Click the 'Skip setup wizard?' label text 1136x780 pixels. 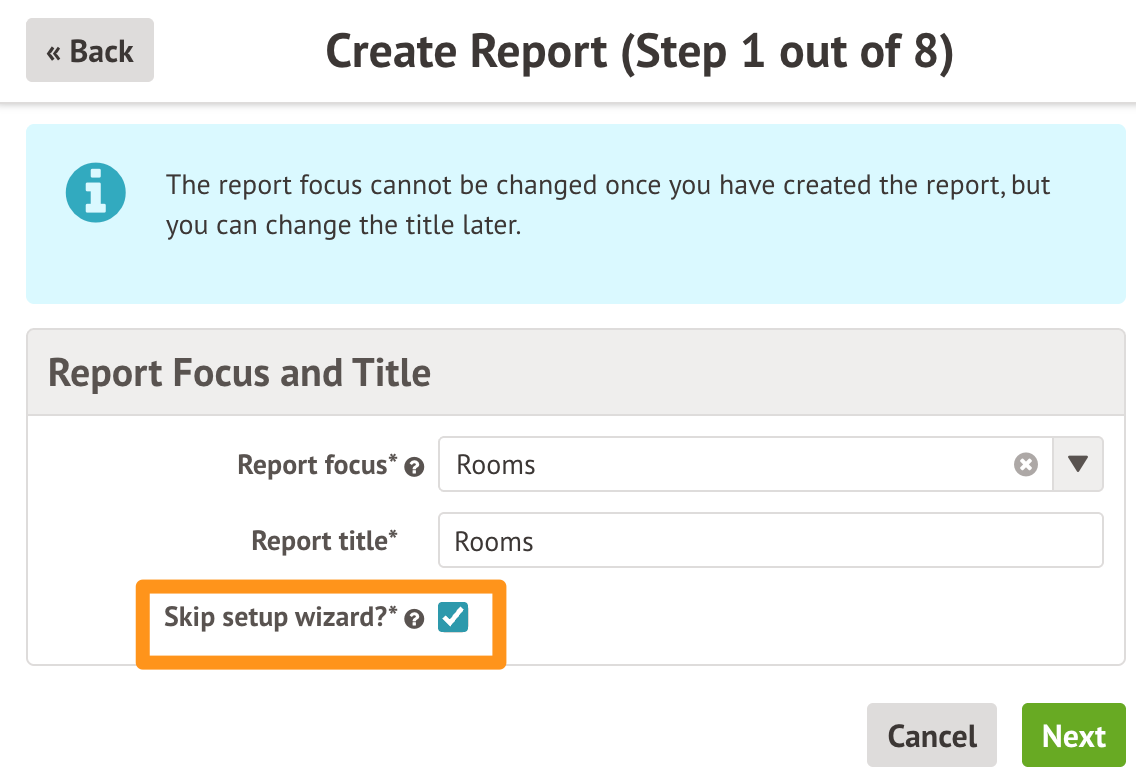pyautogui.click(x=276, y=618)
